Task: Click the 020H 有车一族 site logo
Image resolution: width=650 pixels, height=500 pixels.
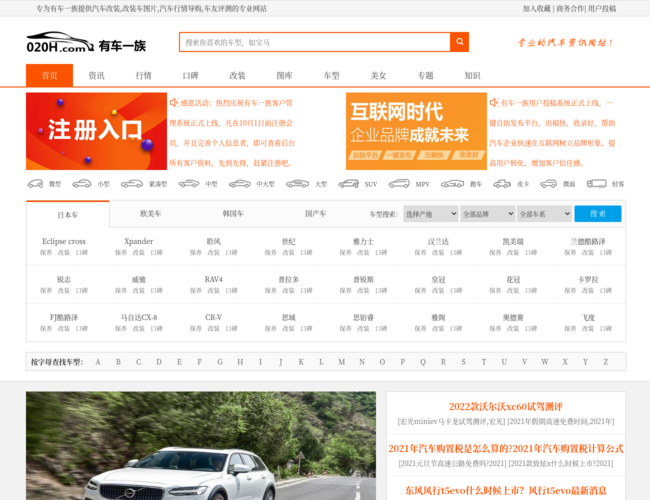Action: coord(86,44)
